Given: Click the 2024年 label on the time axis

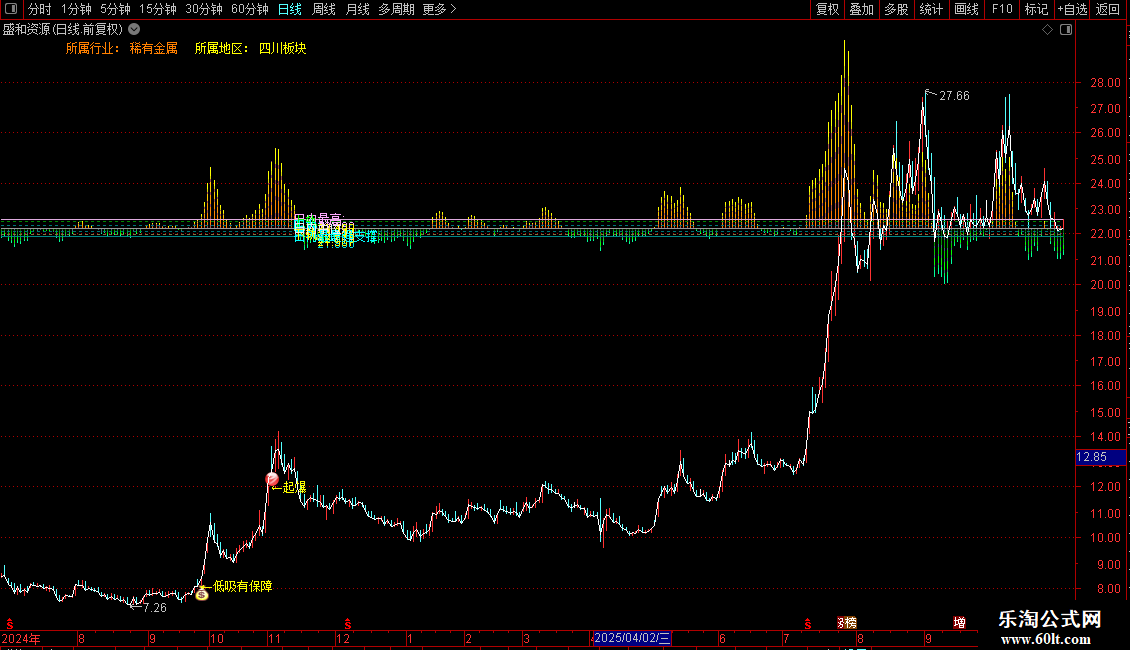Looking at the screenshot, I should coord(21,638).
